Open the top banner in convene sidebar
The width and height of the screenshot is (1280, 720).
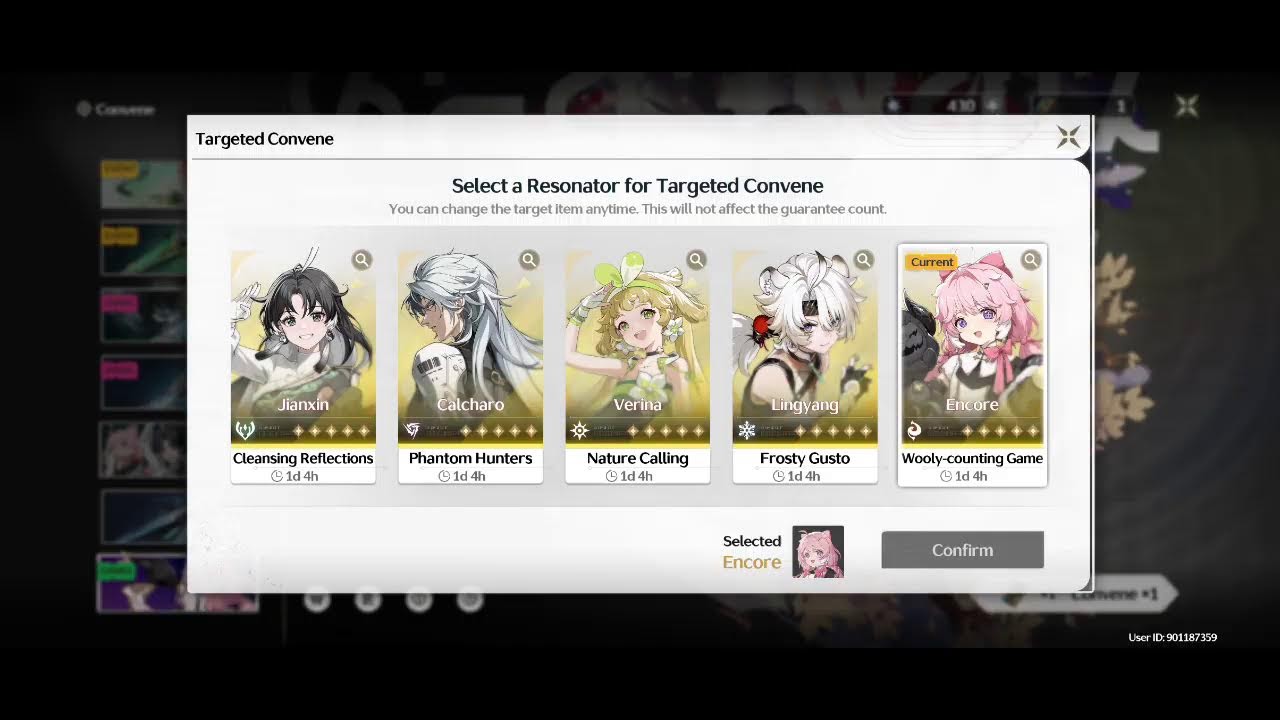142,185
